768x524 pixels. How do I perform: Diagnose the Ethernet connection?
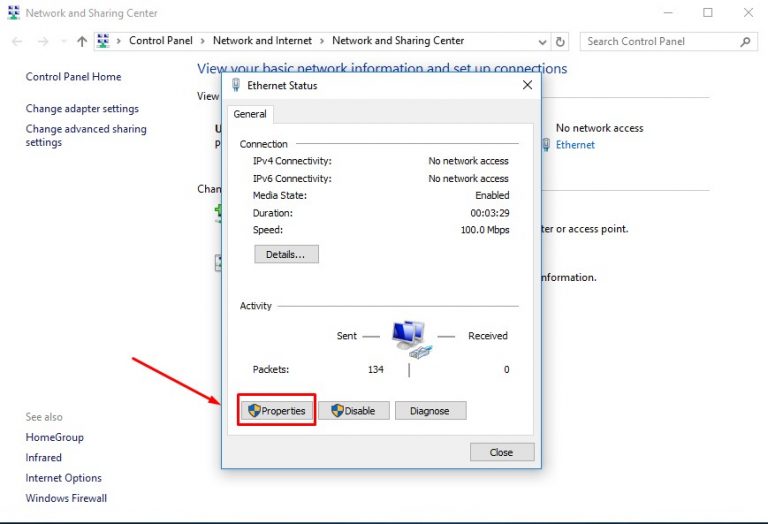click(x=431, y=410)
